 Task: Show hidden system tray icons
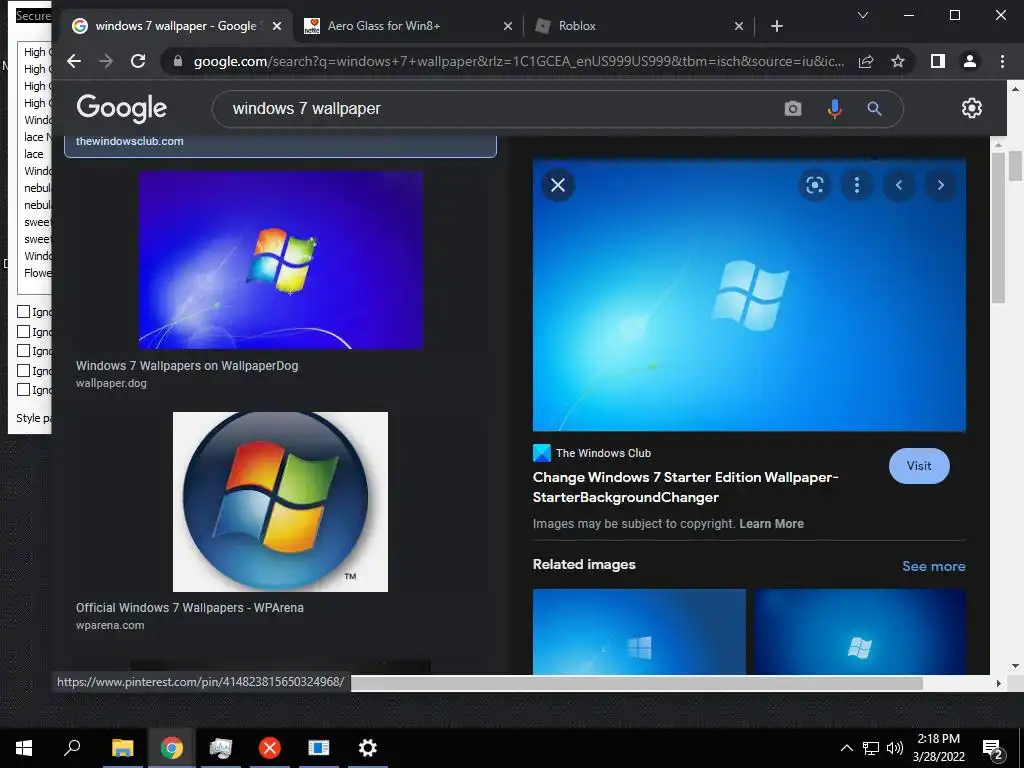point(846,748)
